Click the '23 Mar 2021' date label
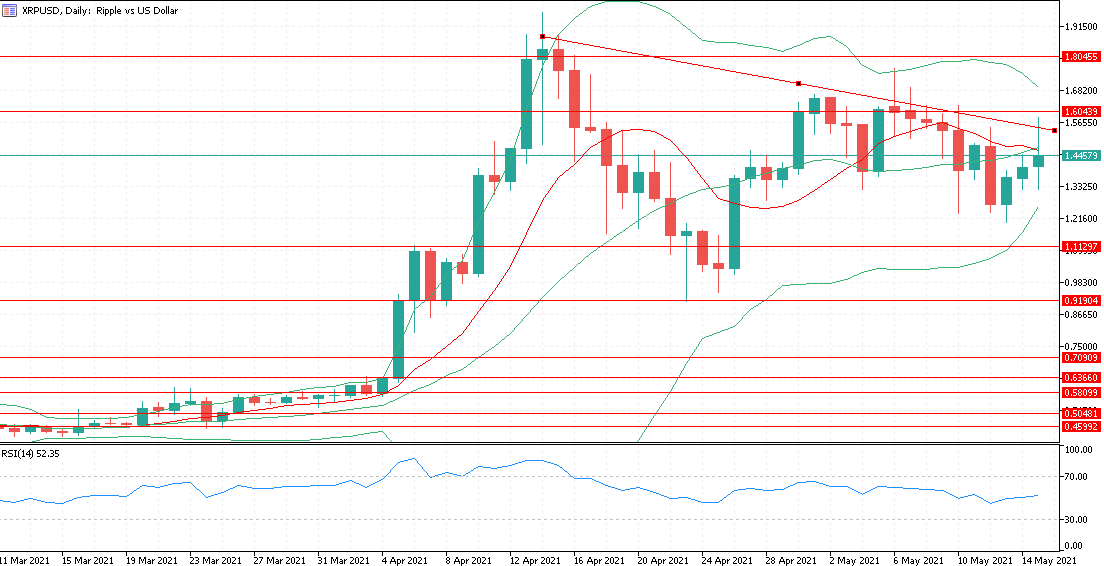 [217, 560]
